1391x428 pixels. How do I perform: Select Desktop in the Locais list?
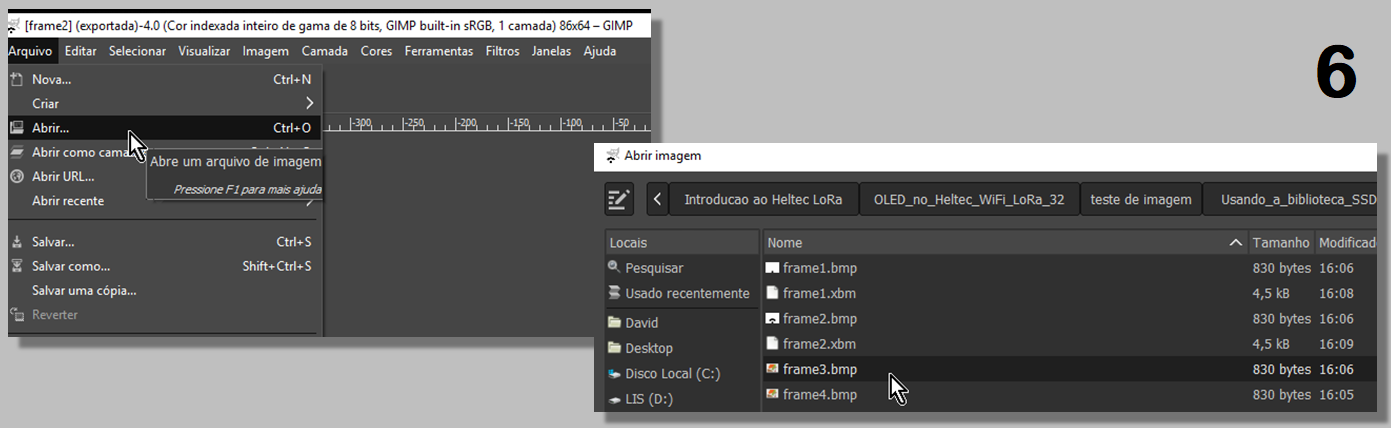(x=649, y=348)
